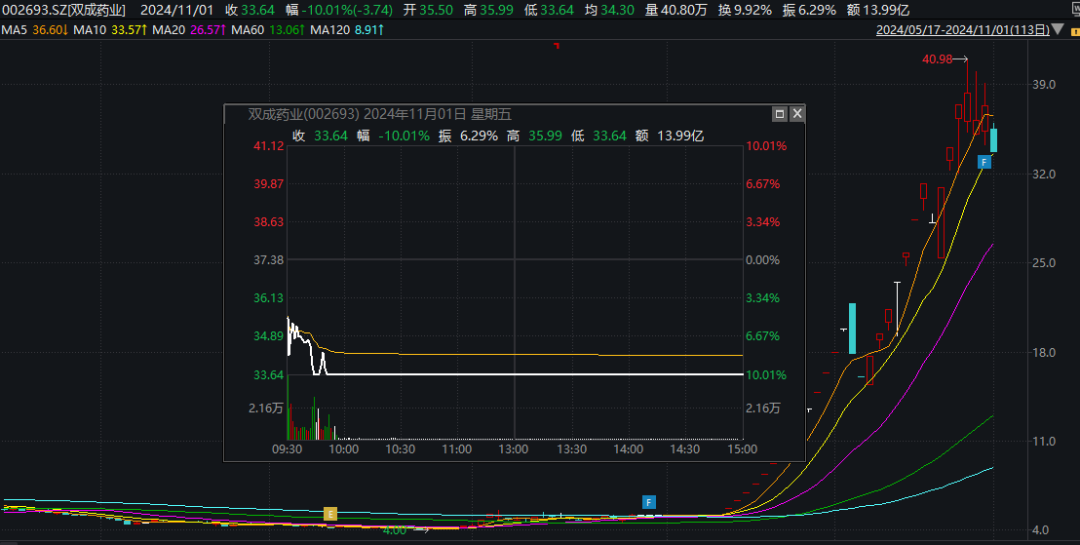Click the popup title 双成药业(002693) 2024年11月01日 星期五
The width and height of the screenshot is (1080, 545).
tap(380, 114)
